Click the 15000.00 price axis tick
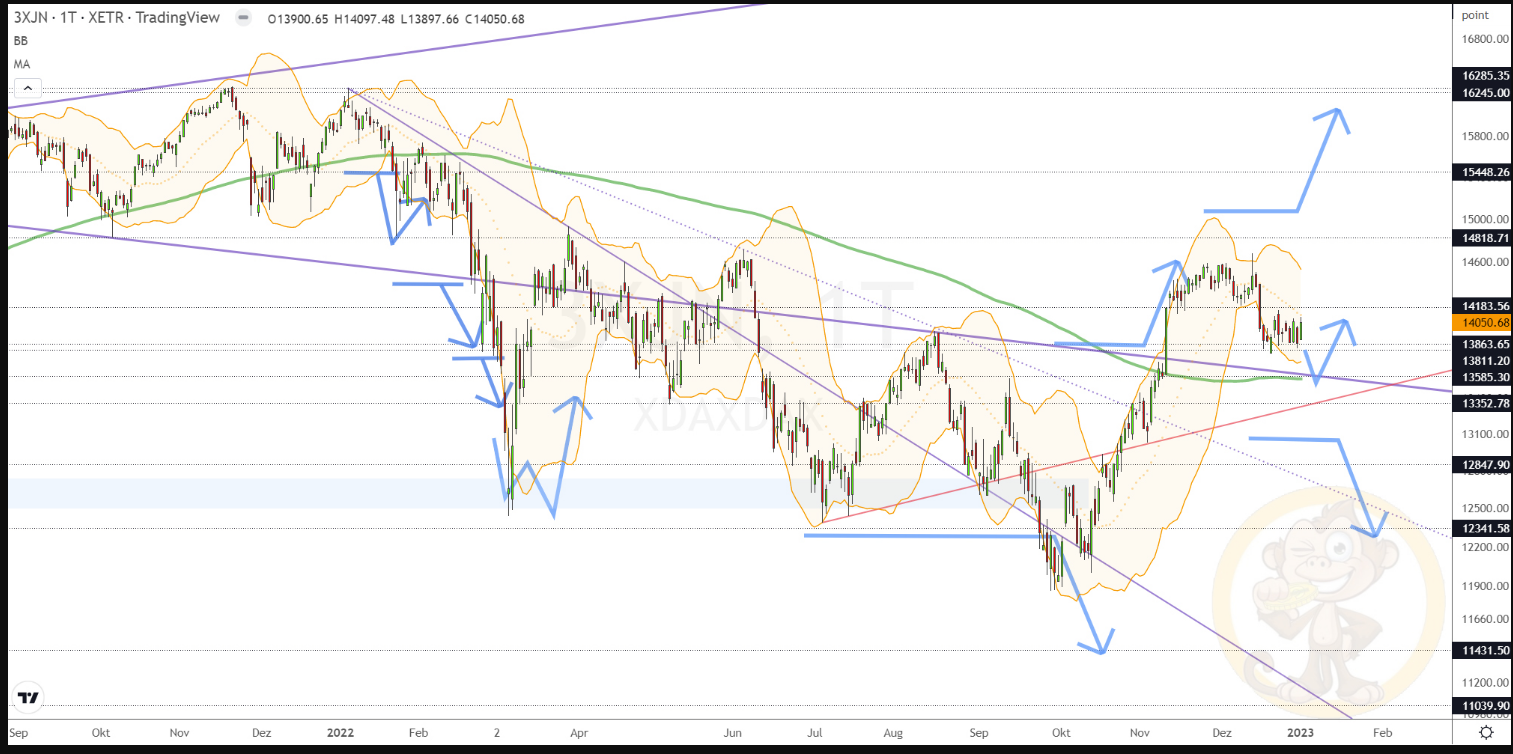Screen dimensions: 1513x754 coord(1484,220)
